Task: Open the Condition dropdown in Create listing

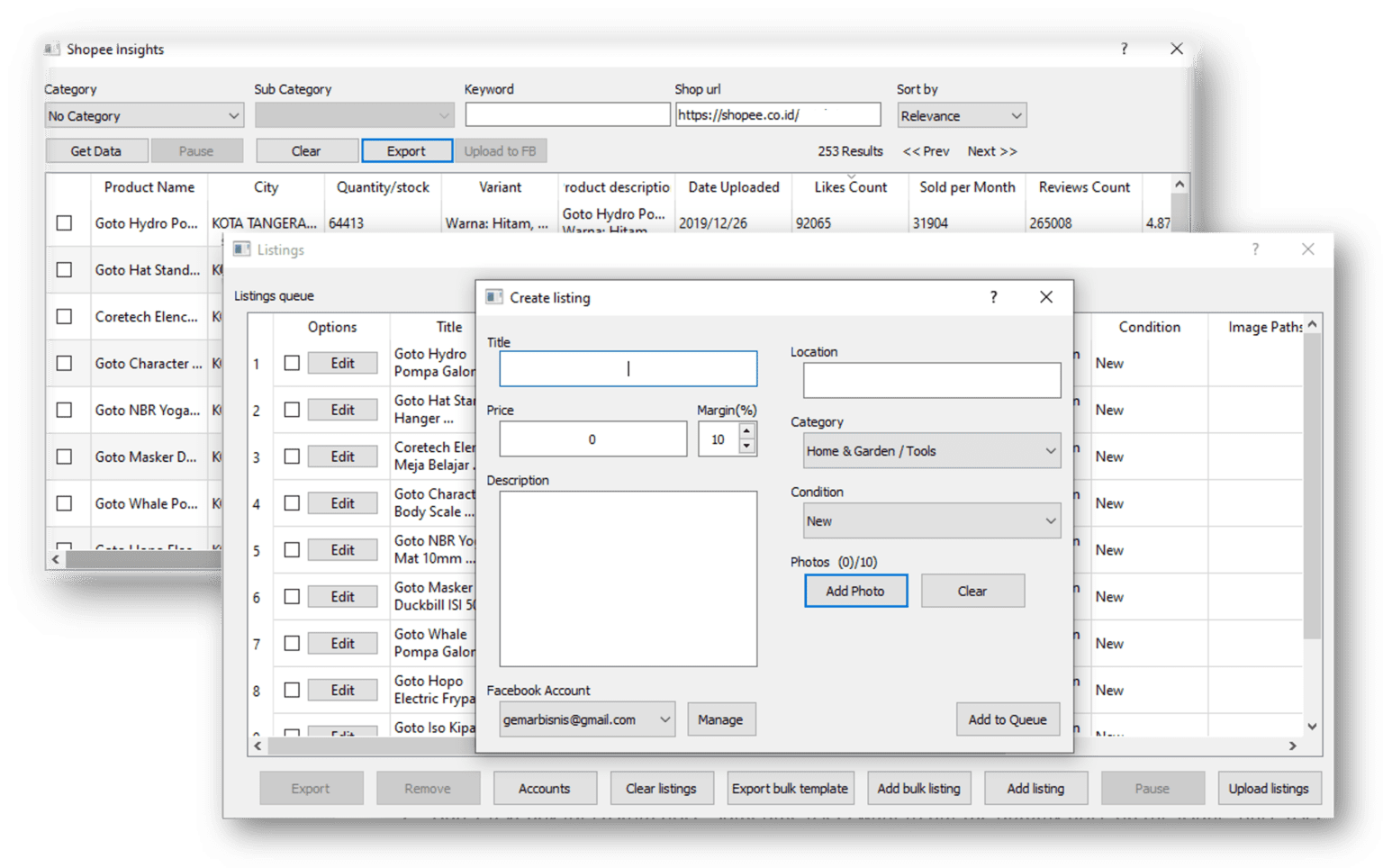Action: point(931,521)
